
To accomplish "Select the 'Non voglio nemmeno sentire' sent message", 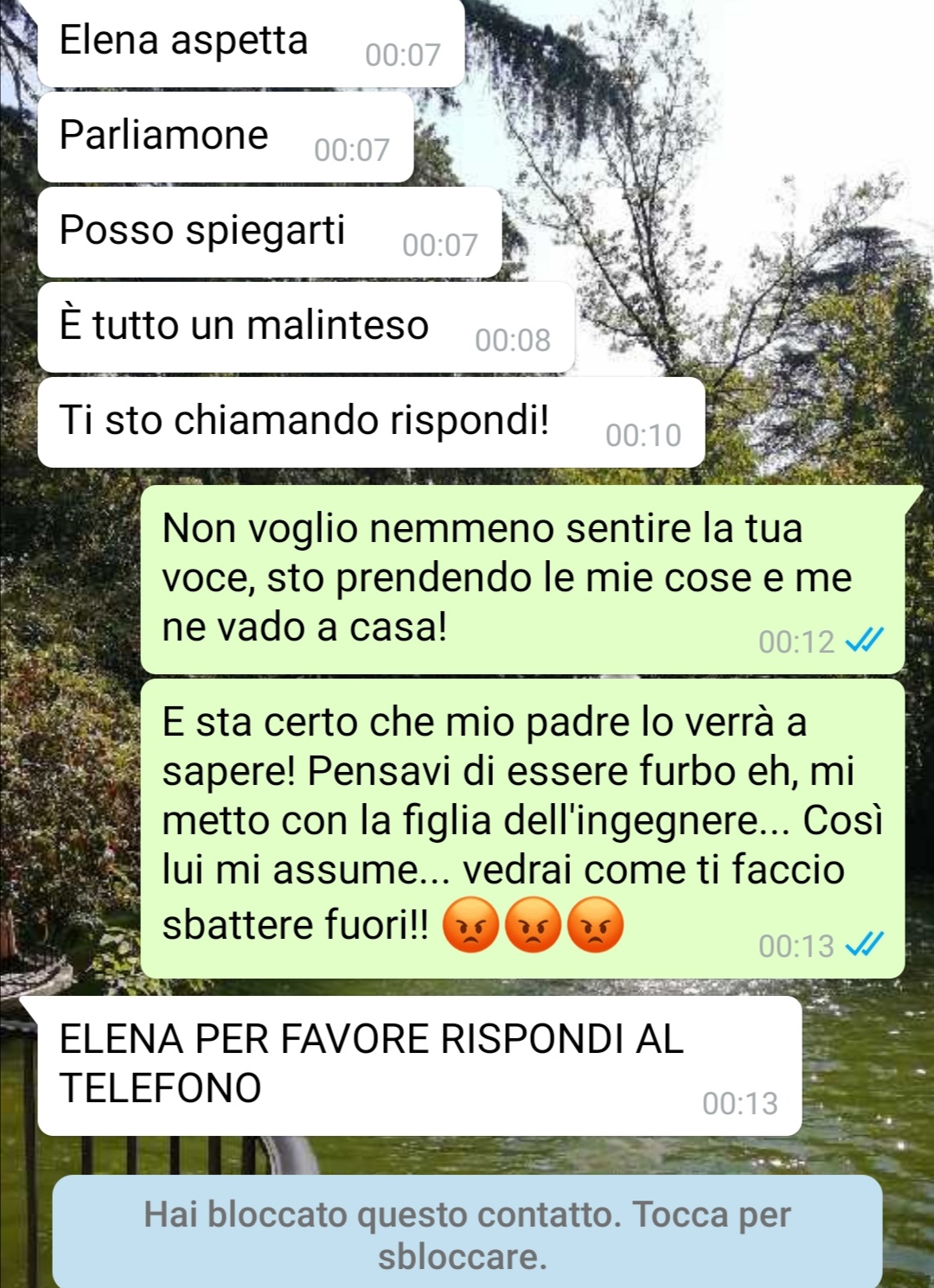I will 522,579.
